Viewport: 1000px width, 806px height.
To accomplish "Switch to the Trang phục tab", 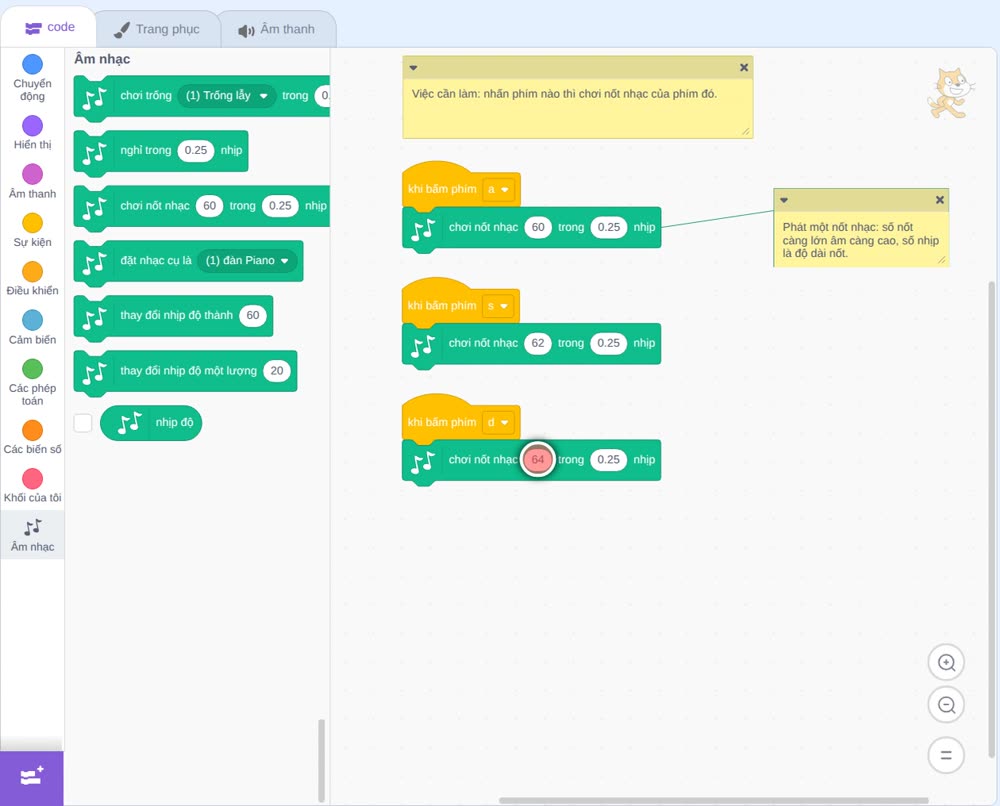I will pos(157,29).
